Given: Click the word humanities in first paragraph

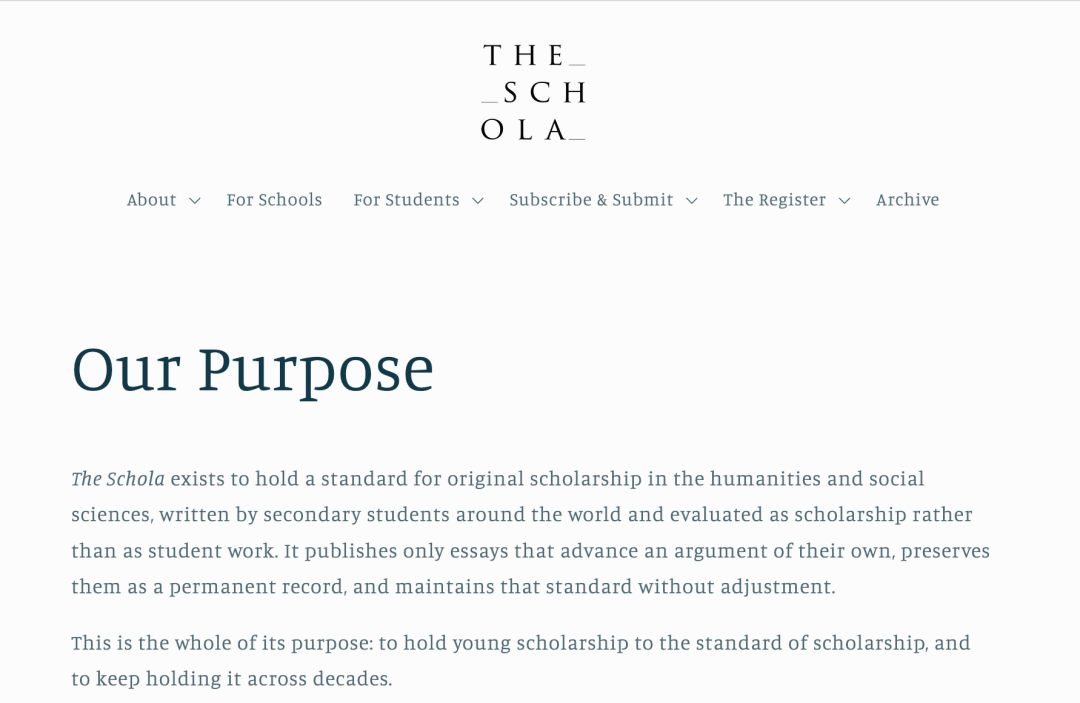Looking at the screenshot, I should pos(765,479).
